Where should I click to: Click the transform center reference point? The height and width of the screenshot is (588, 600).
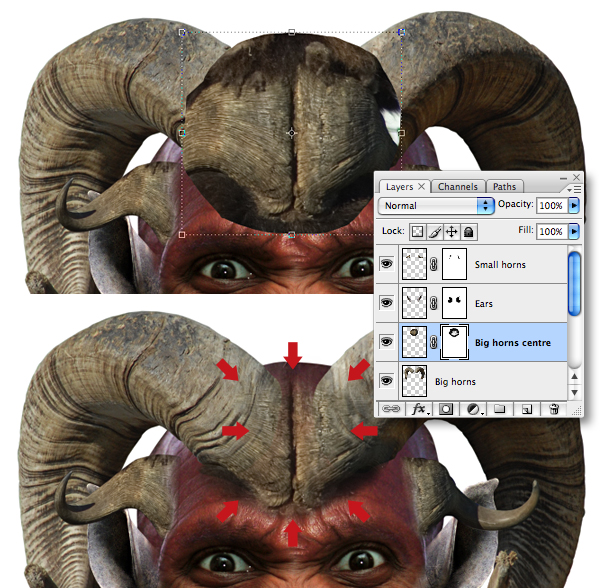[292, 133]
